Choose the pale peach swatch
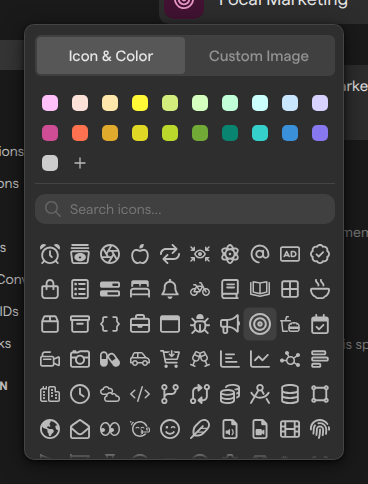 point(80,103)
